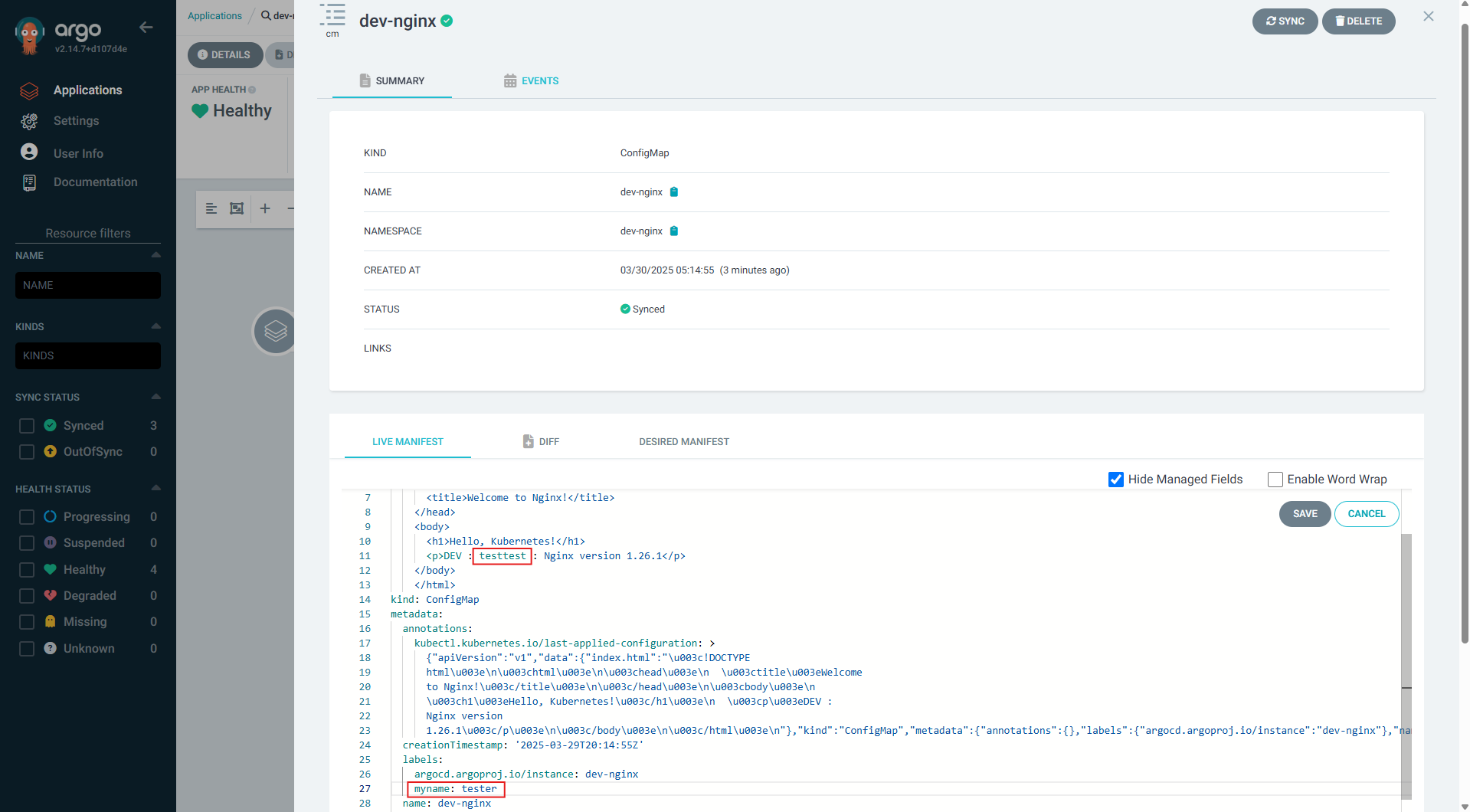Select the LIVE MANIFEST tab
The height and width of the screenshot is (812, 1470).
coord(408,442)
